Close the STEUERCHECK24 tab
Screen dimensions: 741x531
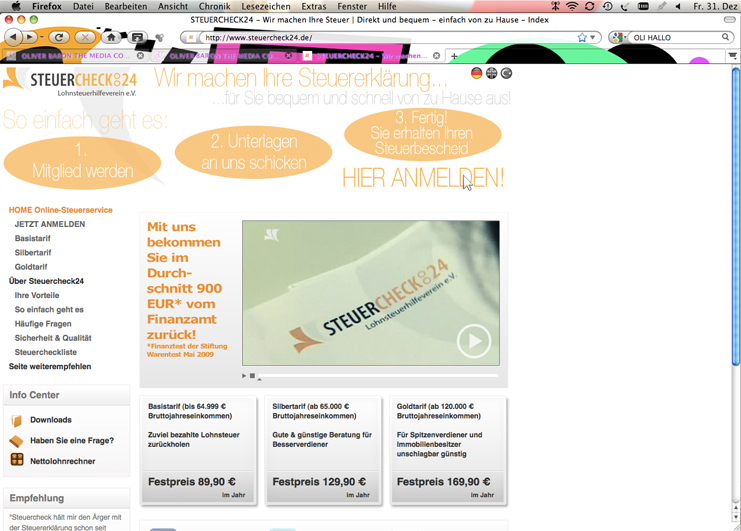coord(436,56)
